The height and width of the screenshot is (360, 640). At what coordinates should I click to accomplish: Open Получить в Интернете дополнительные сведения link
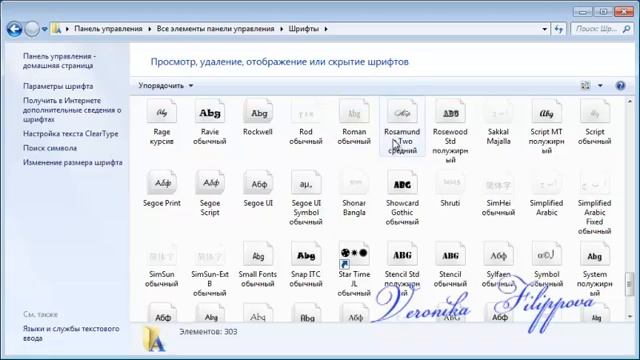point(72,110)
